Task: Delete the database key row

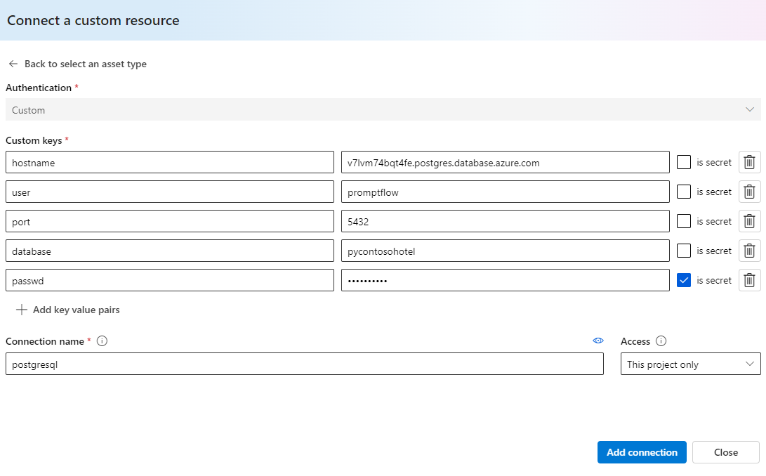Action: [x=749, y=251]
